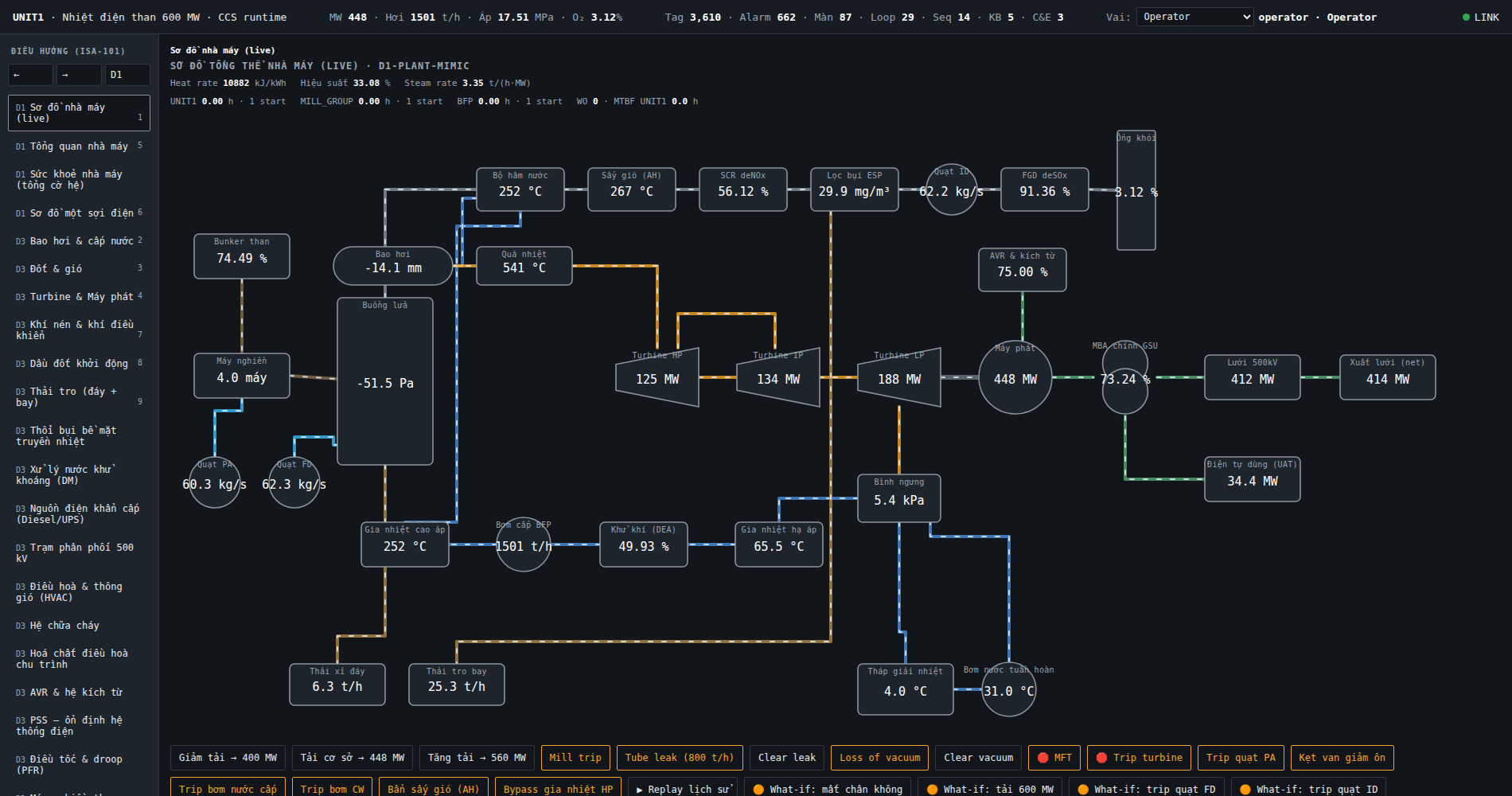Select the Turbine HP symbol showing 125 MW
1512x796 pixels.
pos(657,377)
